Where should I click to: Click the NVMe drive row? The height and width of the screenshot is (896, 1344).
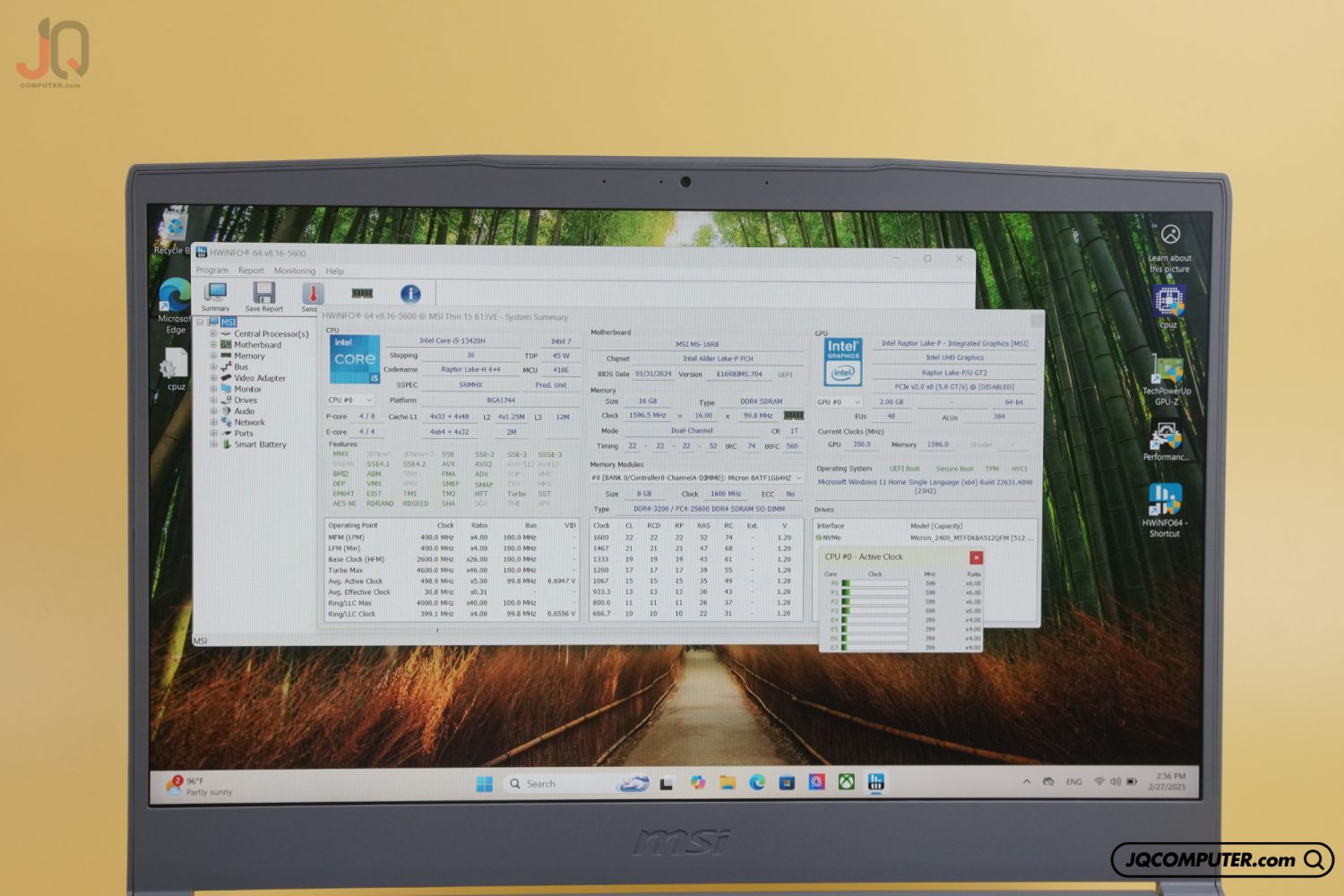(926, 538)
